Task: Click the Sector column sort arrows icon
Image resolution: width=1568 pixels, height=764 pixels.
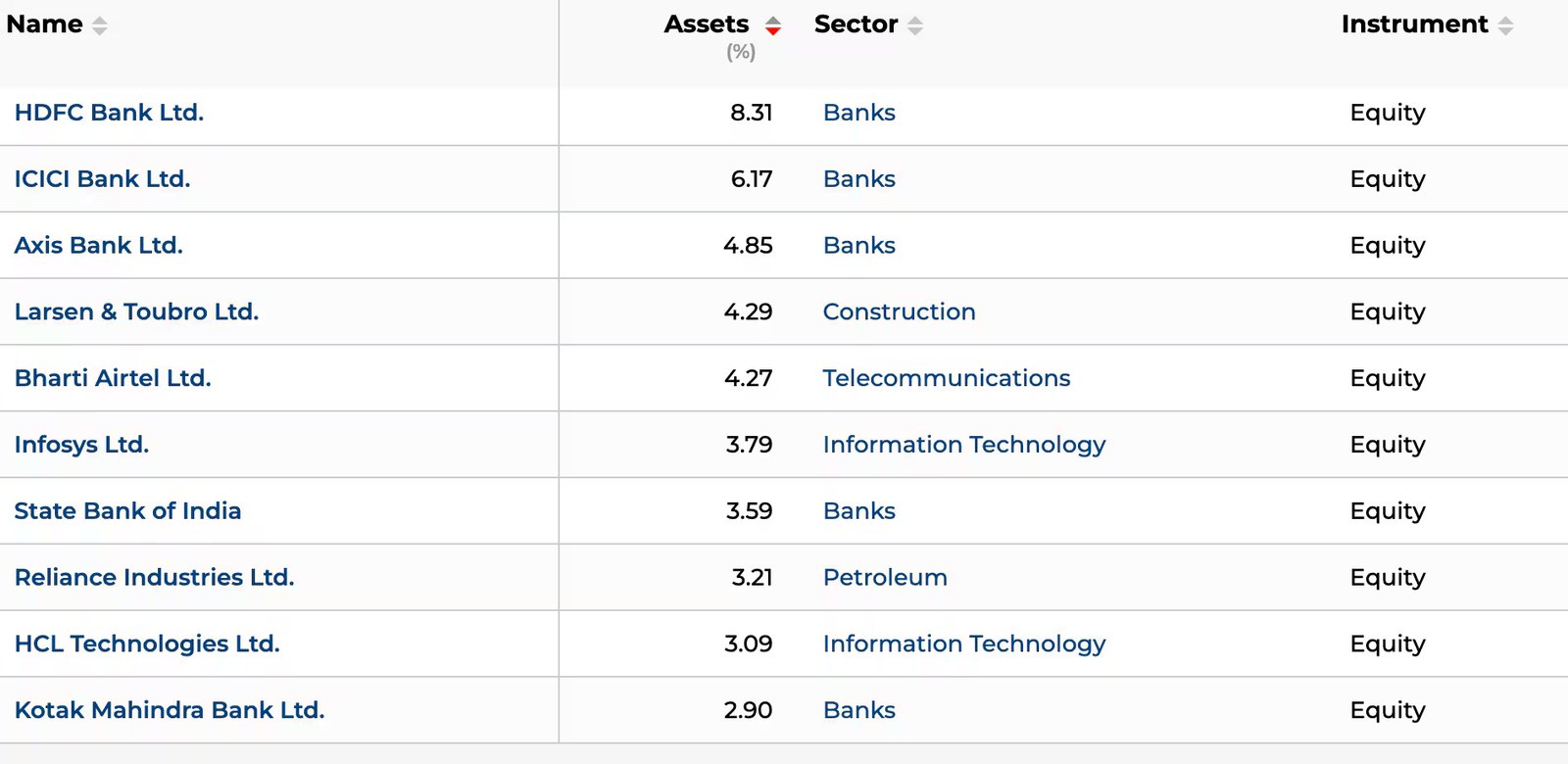Action: tap(914, 26)
